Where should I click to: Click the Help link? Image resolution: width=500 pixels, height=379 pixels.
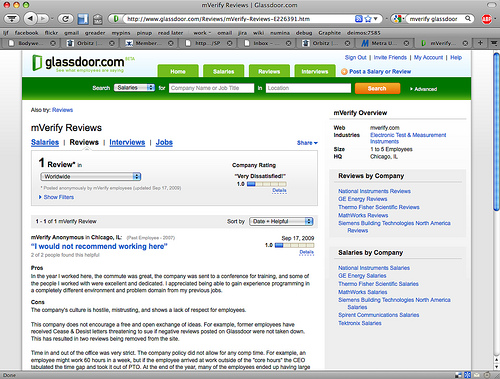coord(456,57)
